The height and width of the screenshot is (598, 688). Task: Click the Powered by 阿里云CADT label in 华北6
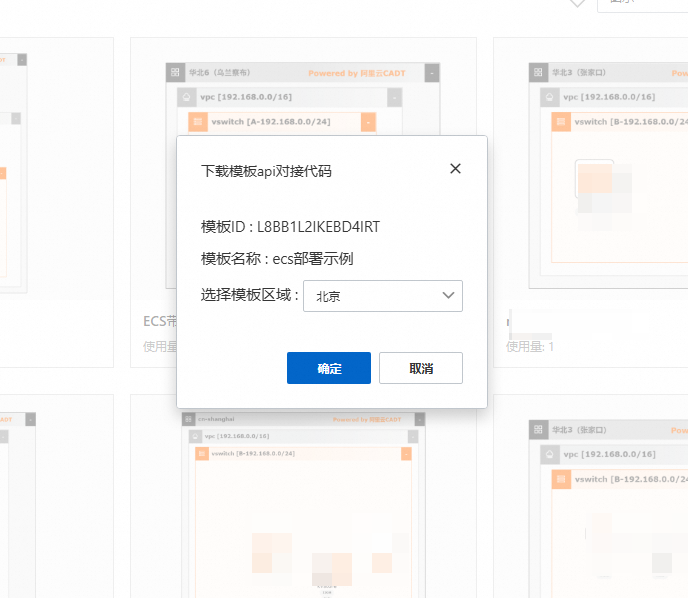(357, 73)
